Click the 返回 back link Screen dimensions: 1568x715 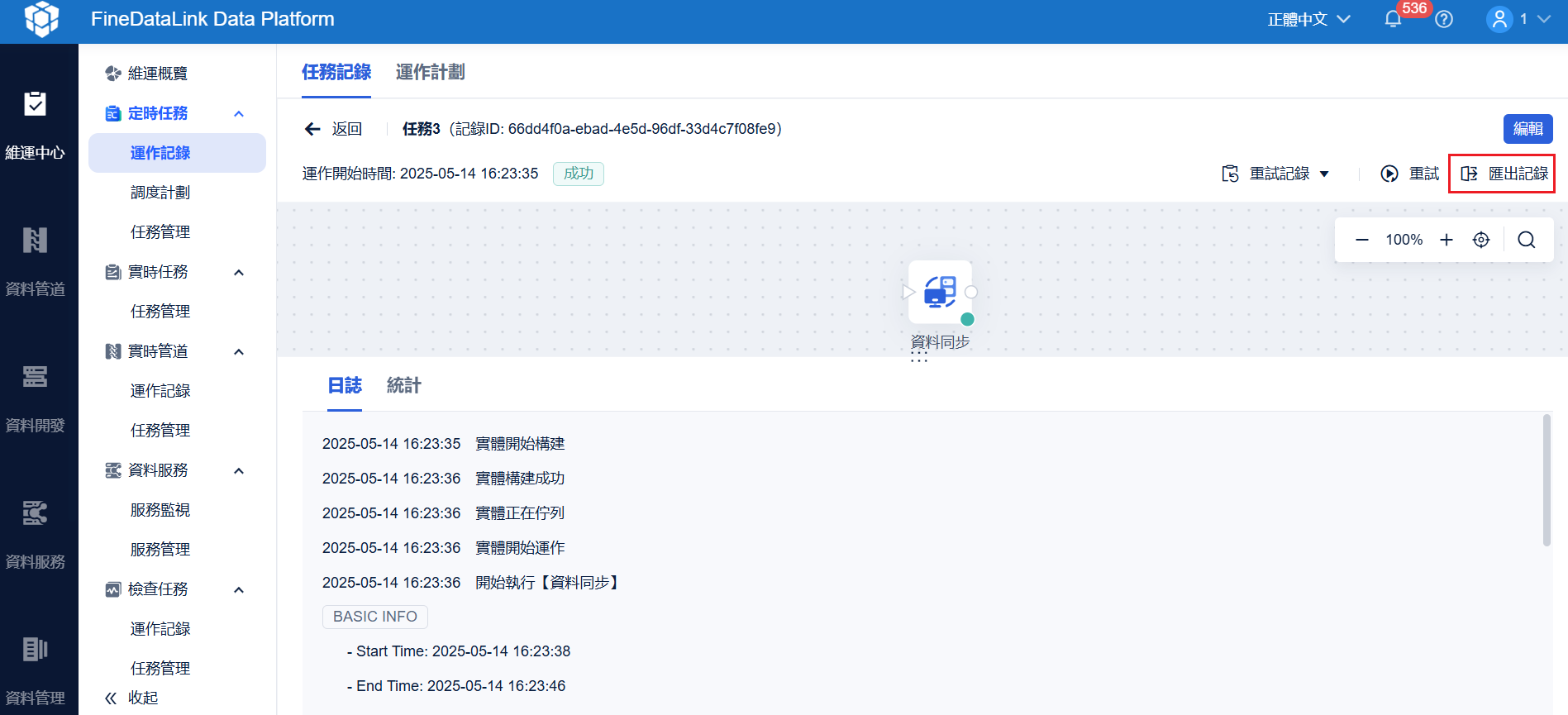click(x=347, y=129)
